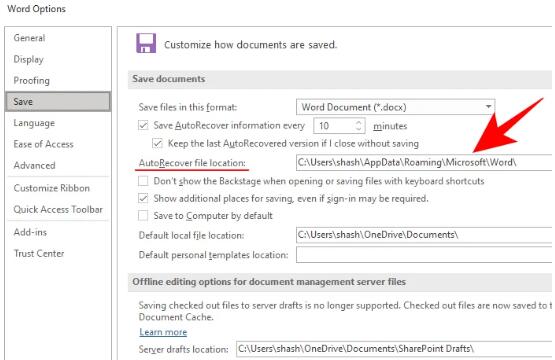Enable Don't show the Backstage checkbox
This screenshot has width=555, height=360.
(143, 181)
